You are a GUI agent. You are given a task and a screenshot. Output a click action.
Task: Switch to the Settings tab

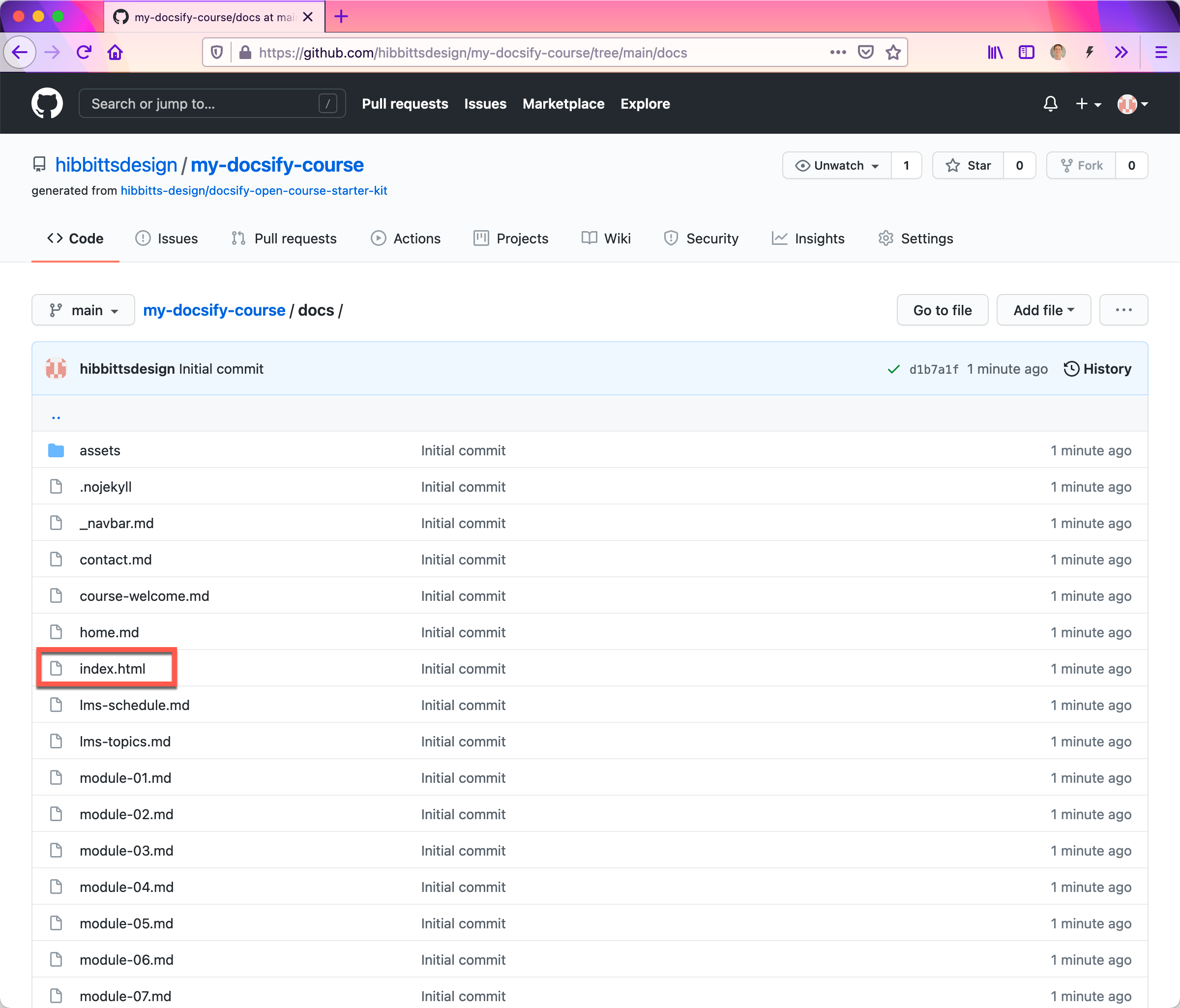[916, 238]
